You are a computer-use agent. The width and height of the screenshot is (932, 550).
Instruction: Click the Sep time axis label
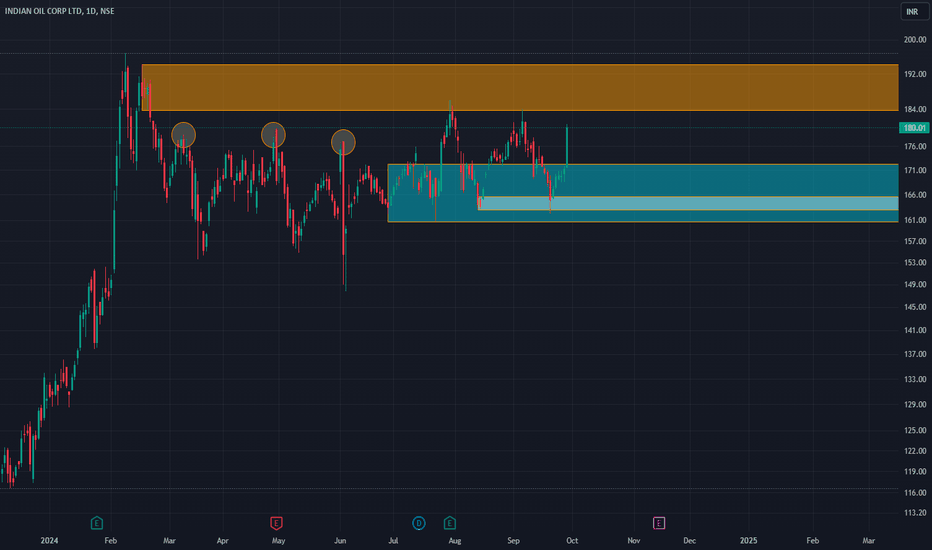(x=514, y=540)
